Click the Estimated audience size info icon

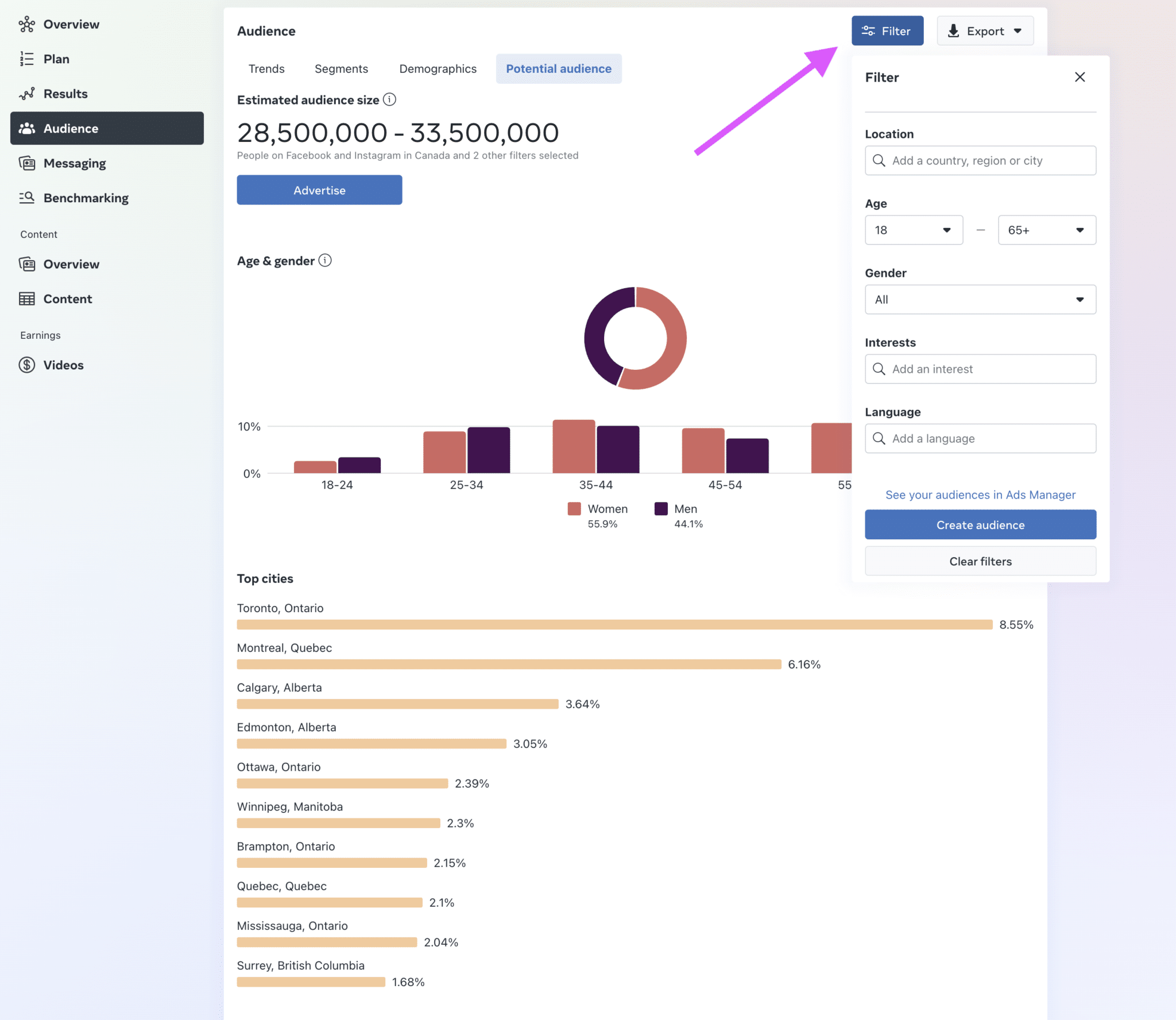389,99
